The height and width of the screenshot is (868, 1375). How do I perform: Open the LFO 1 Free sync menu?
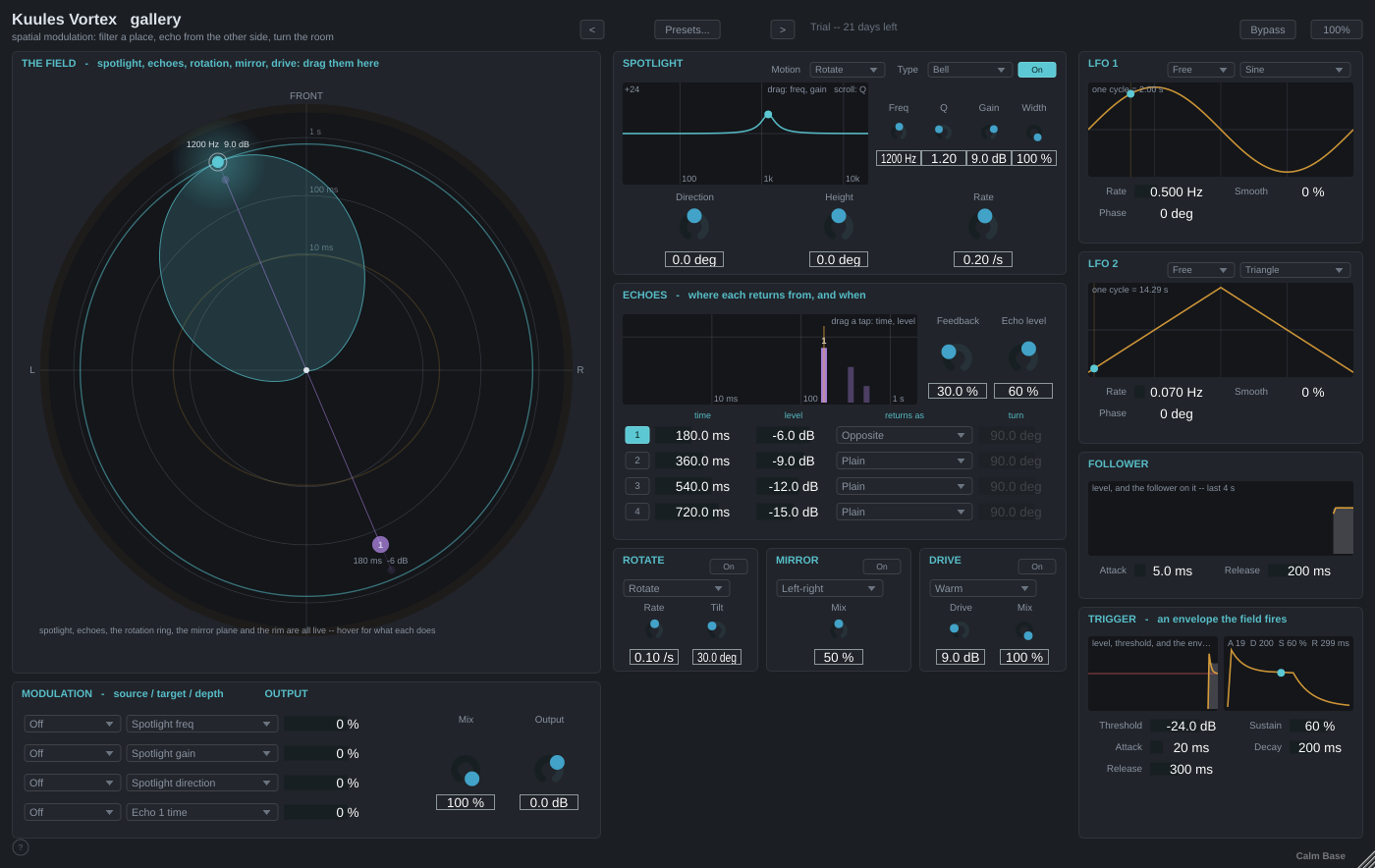coord(1201,70)
